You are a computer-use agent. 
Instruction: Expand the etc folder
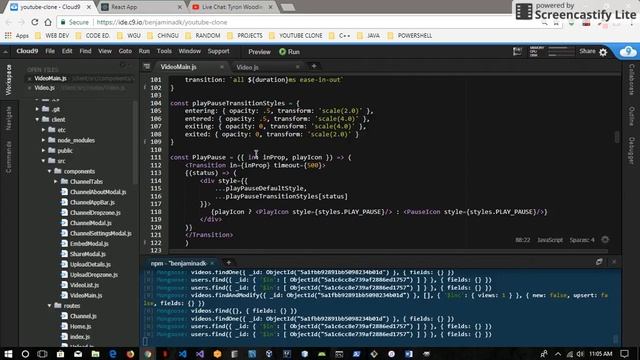pos(43,130)
